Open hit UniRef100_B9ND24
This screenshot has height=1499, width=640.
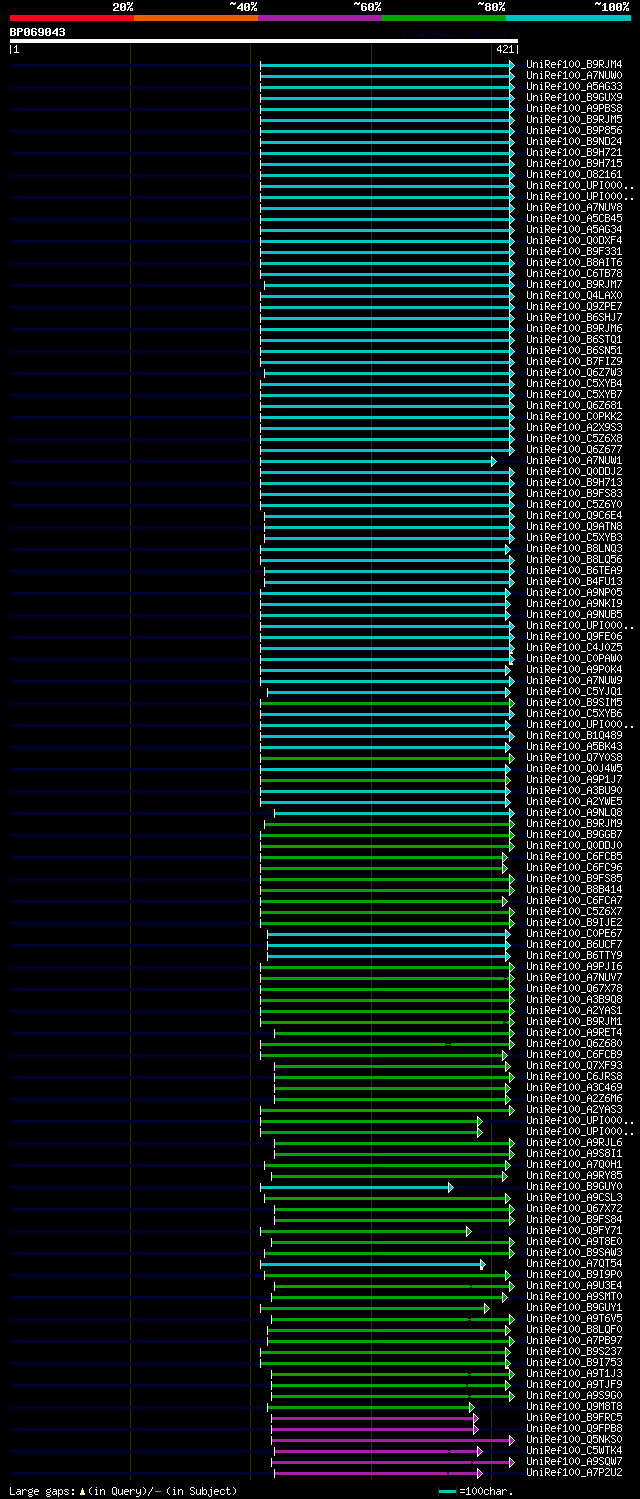(574, 141)
